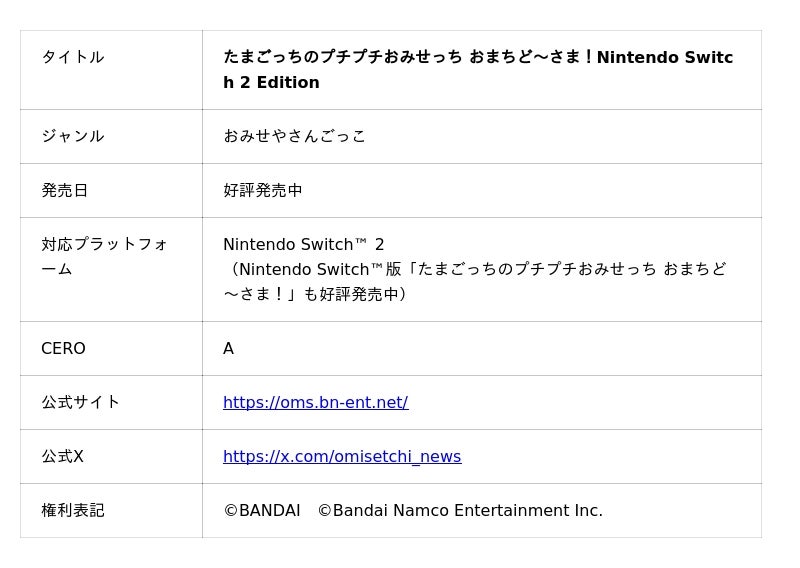Click the ©BANDAI copyright text
The width and height of the screenshot is (800, 568).
262,511
